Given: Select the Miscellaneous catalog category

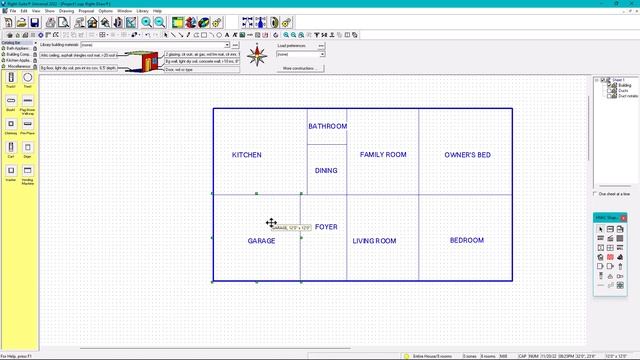Looking at the screenshot, I should click(x=19, y=66).
